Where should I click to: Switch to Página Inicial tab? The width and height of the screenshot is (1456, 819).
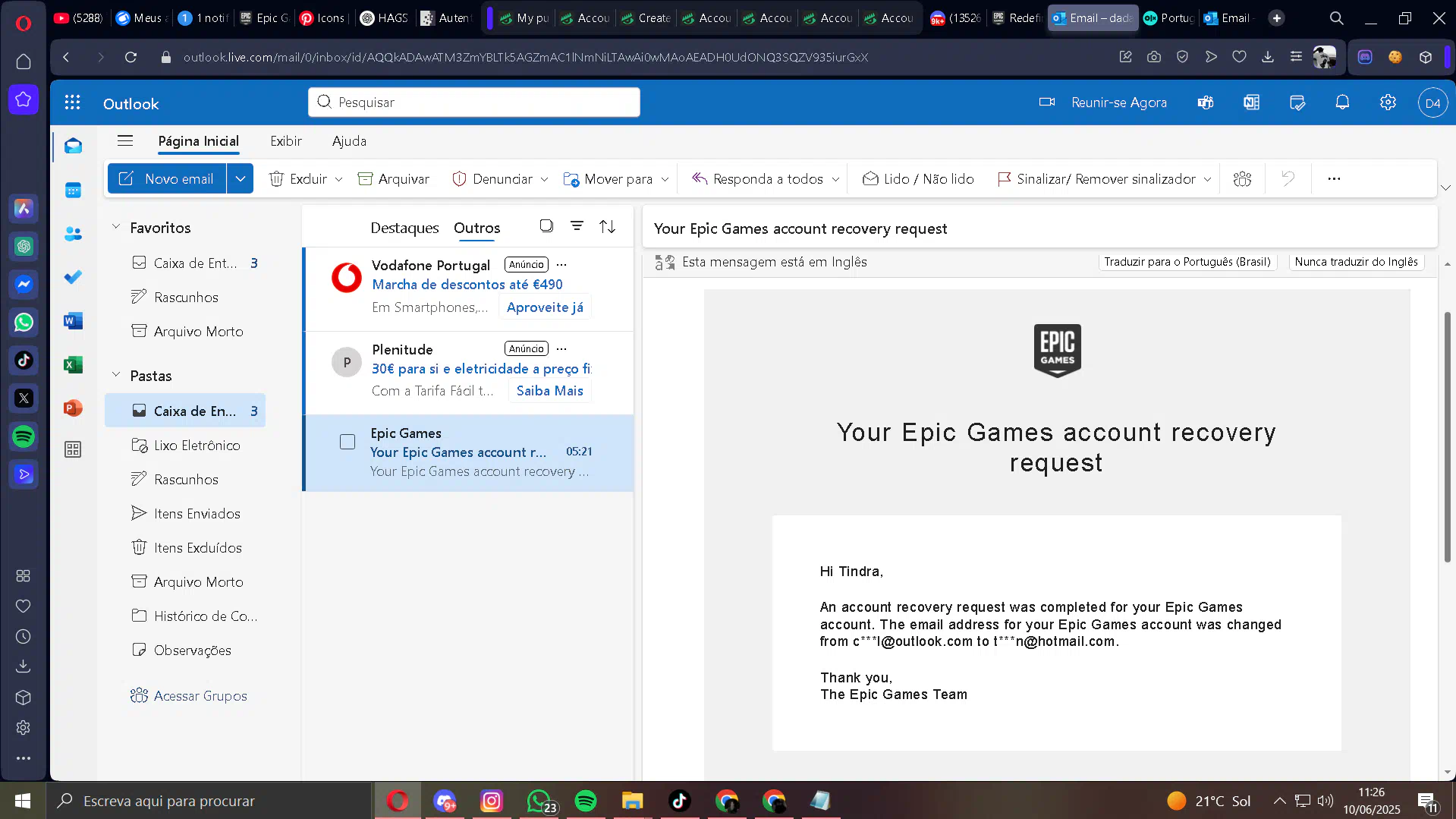click(x=198, y=140)
